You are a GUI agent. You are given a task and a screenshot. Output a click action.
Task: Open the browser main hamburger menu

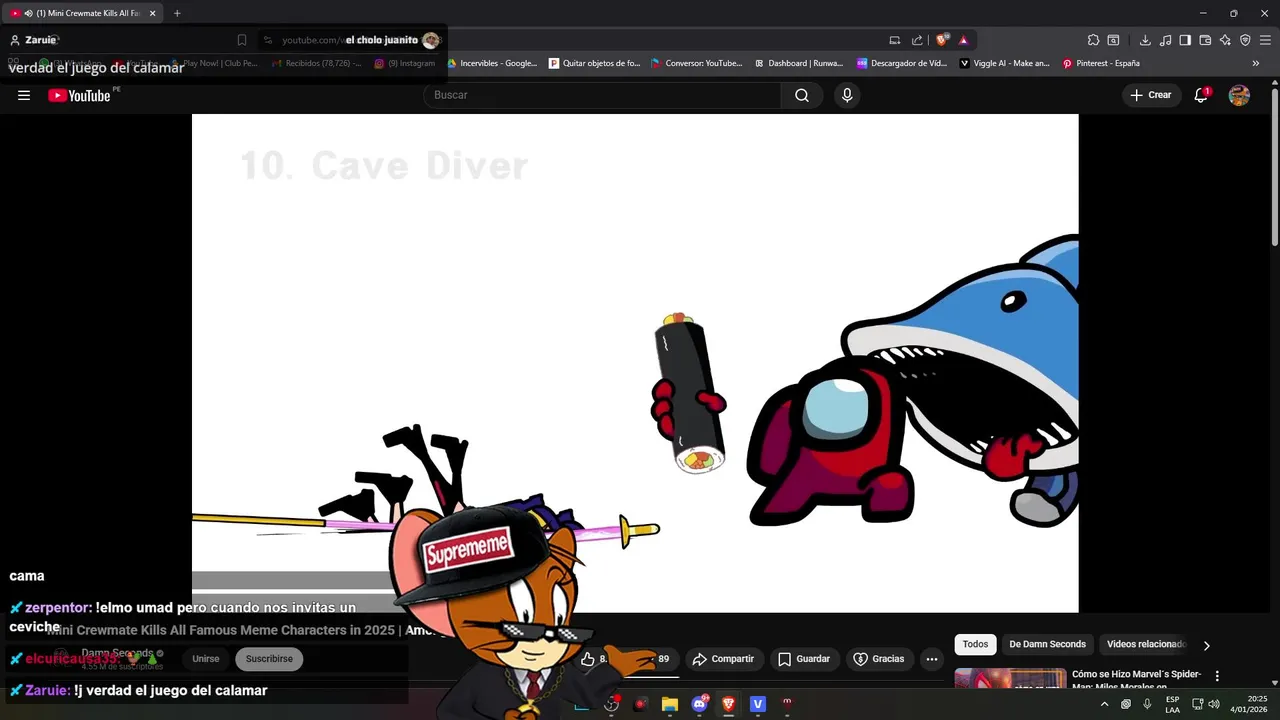pos(1266,40)
